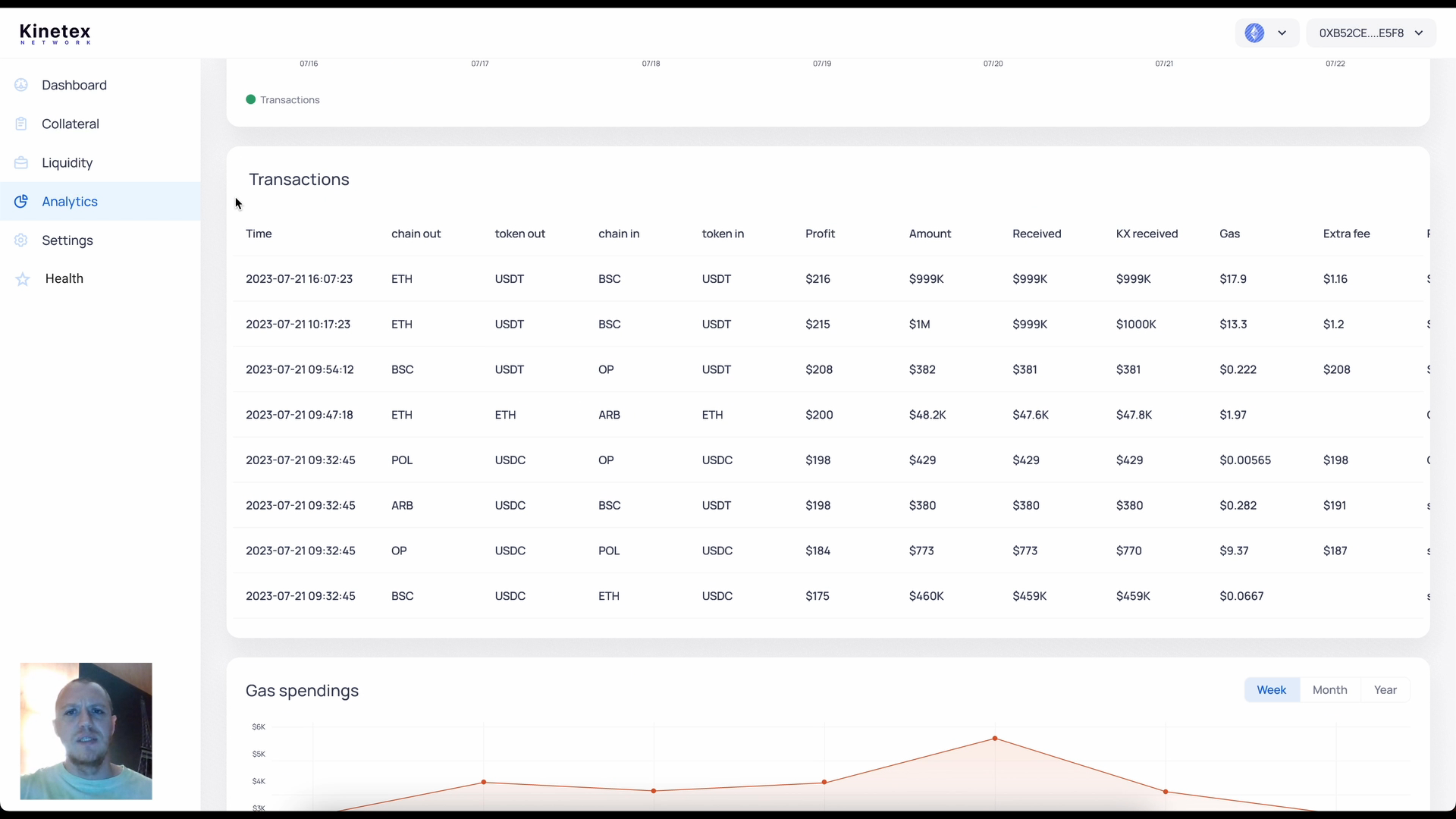Click the Liquidity briefcase icon

[21, 162]
